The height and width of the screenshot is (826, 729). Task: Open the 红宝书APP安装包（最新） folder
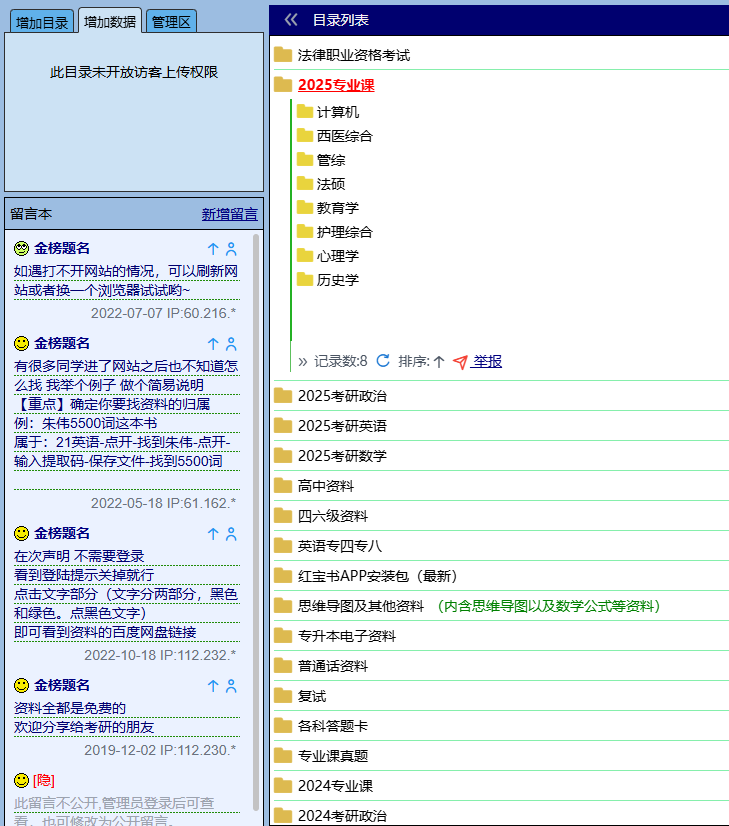point(376,576)
